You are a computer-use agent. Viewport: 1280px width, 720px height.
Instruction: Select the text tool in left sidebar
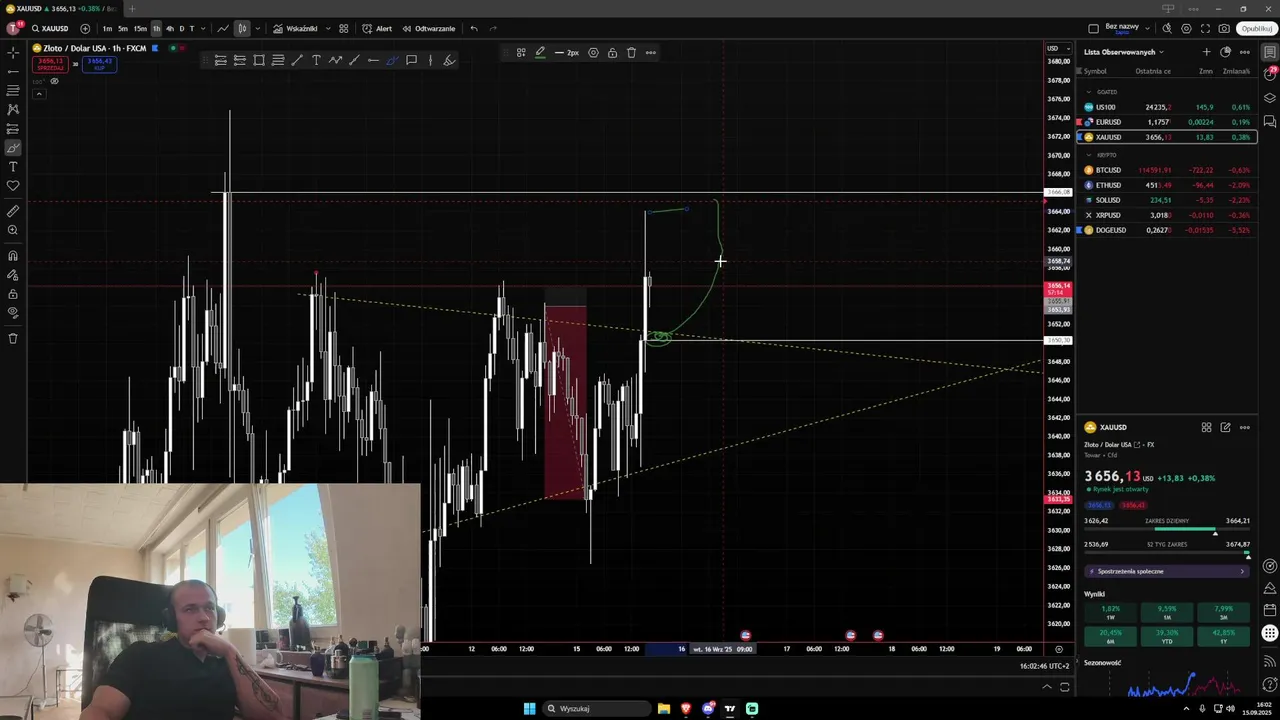[13, 167]
